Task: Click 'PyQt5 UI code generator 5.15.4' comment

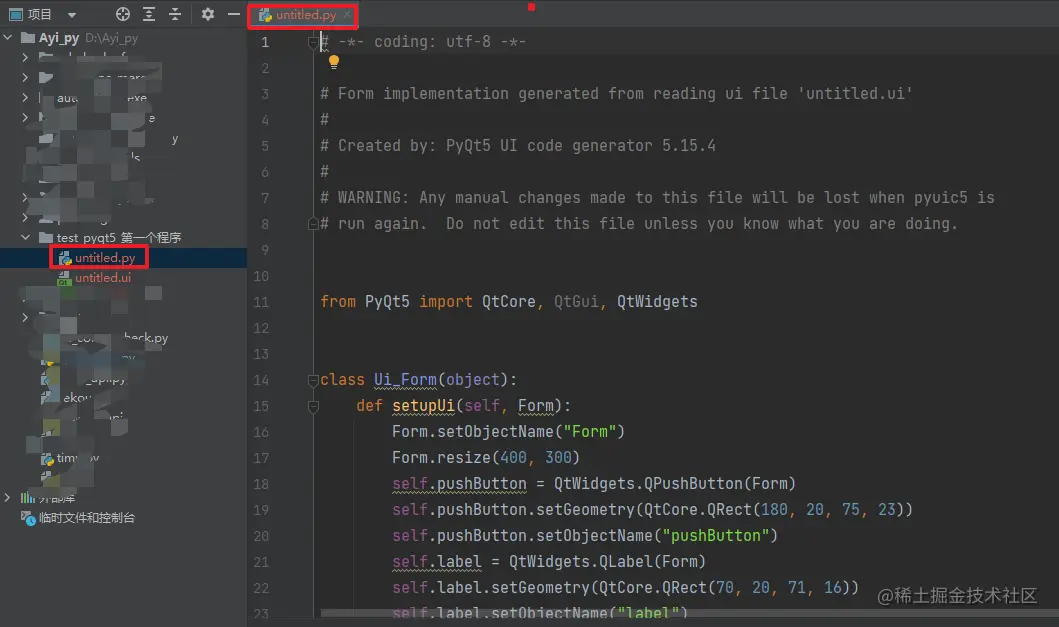Action: point(580,146)
